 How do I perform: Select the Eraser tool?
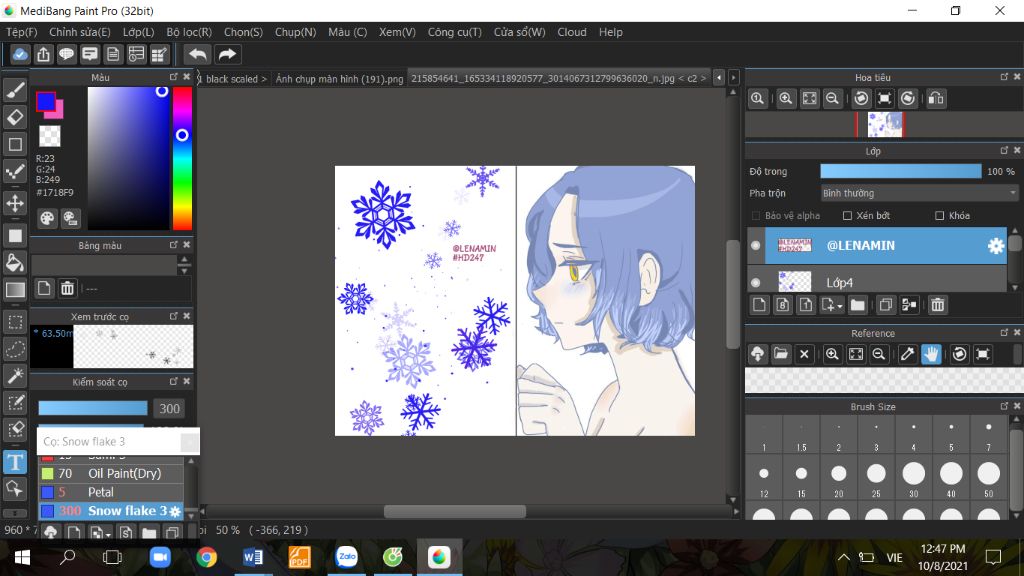(15, 117)
